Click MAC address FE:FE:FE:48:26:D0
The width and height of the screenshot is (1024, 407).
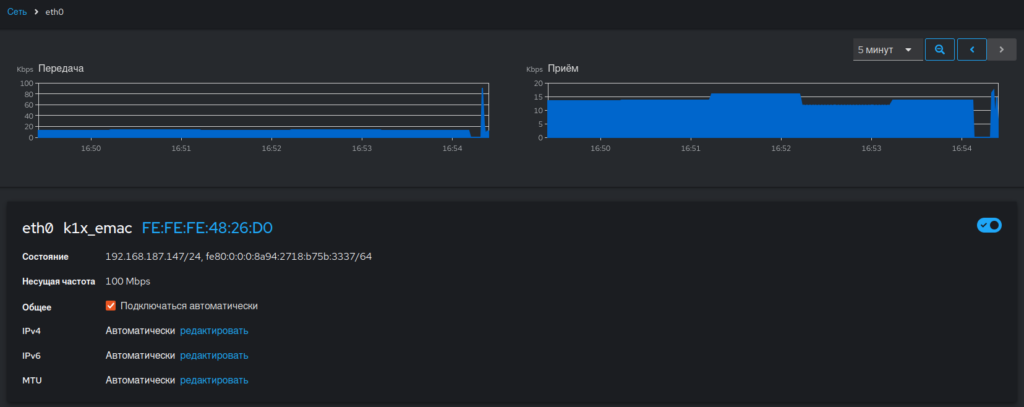click(x=207, y=228)
